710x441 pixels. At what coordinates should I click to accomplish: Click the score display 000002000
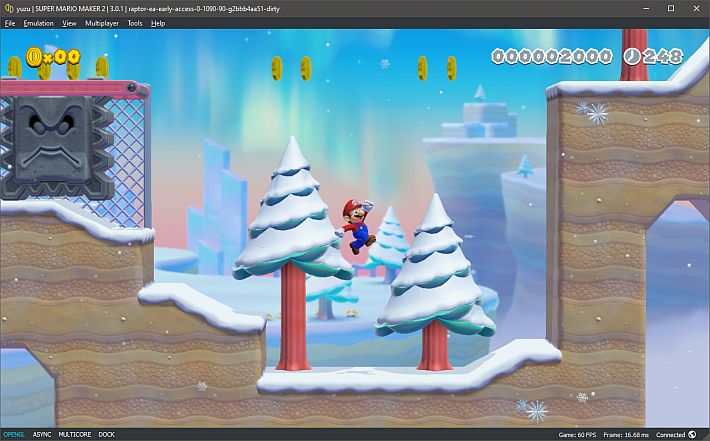[x=552, y=57]
